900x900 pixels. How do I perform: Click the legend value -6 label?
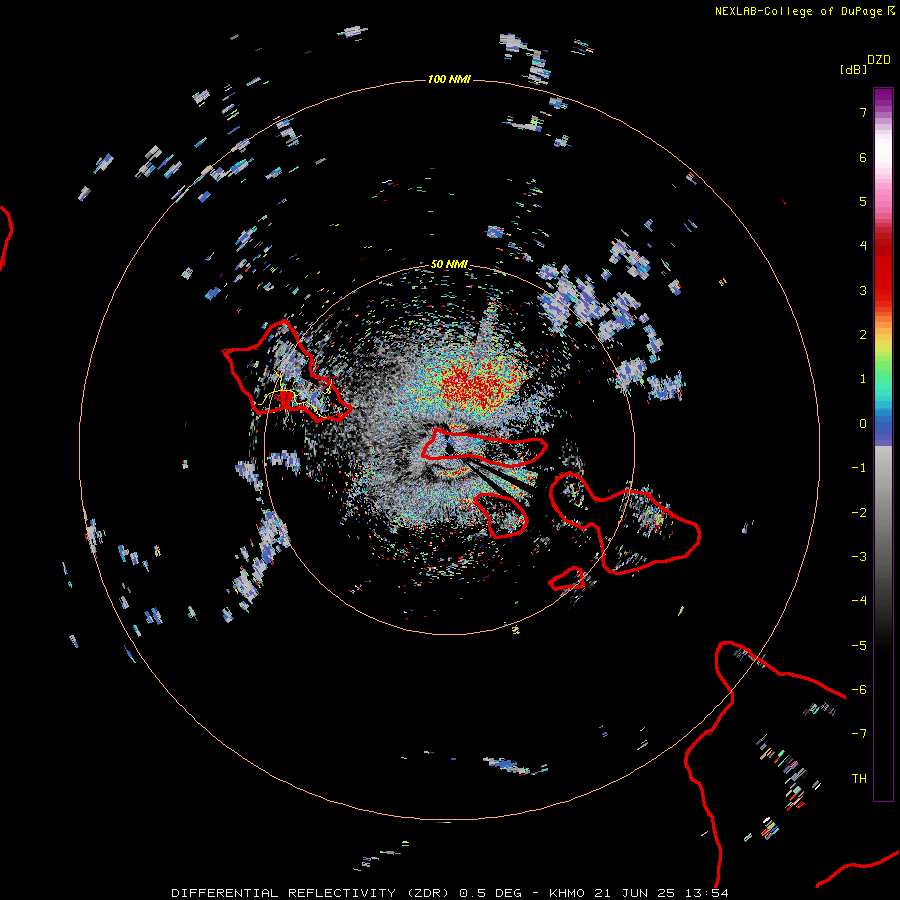(859, 690)
